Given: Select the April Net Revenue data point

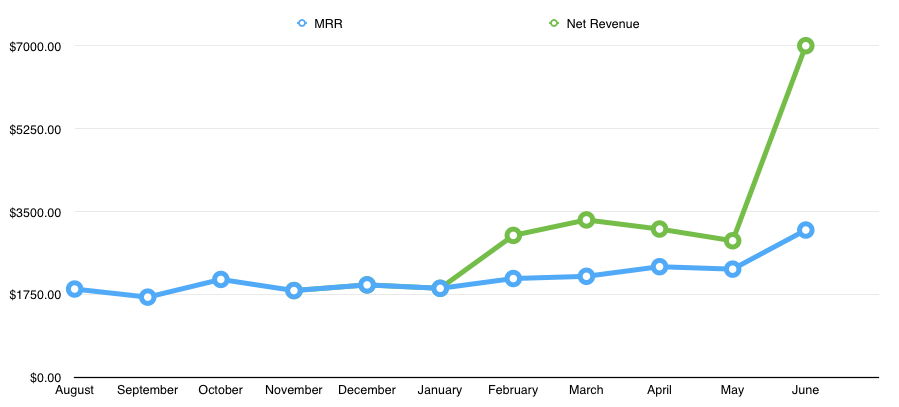Looking at the screenshot, I should [660, 230].
